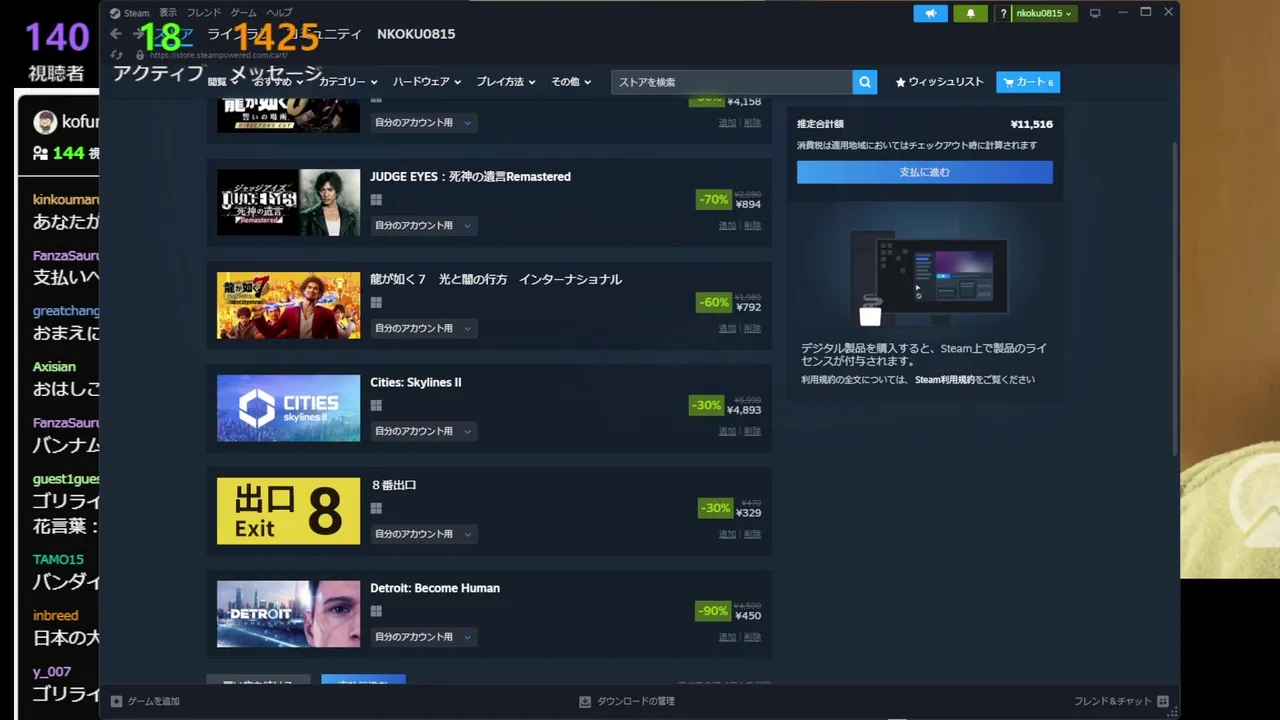This screenshot has width=1280, height=720.
Task: Click the search magnifier button in store
Action: point(865,82)
